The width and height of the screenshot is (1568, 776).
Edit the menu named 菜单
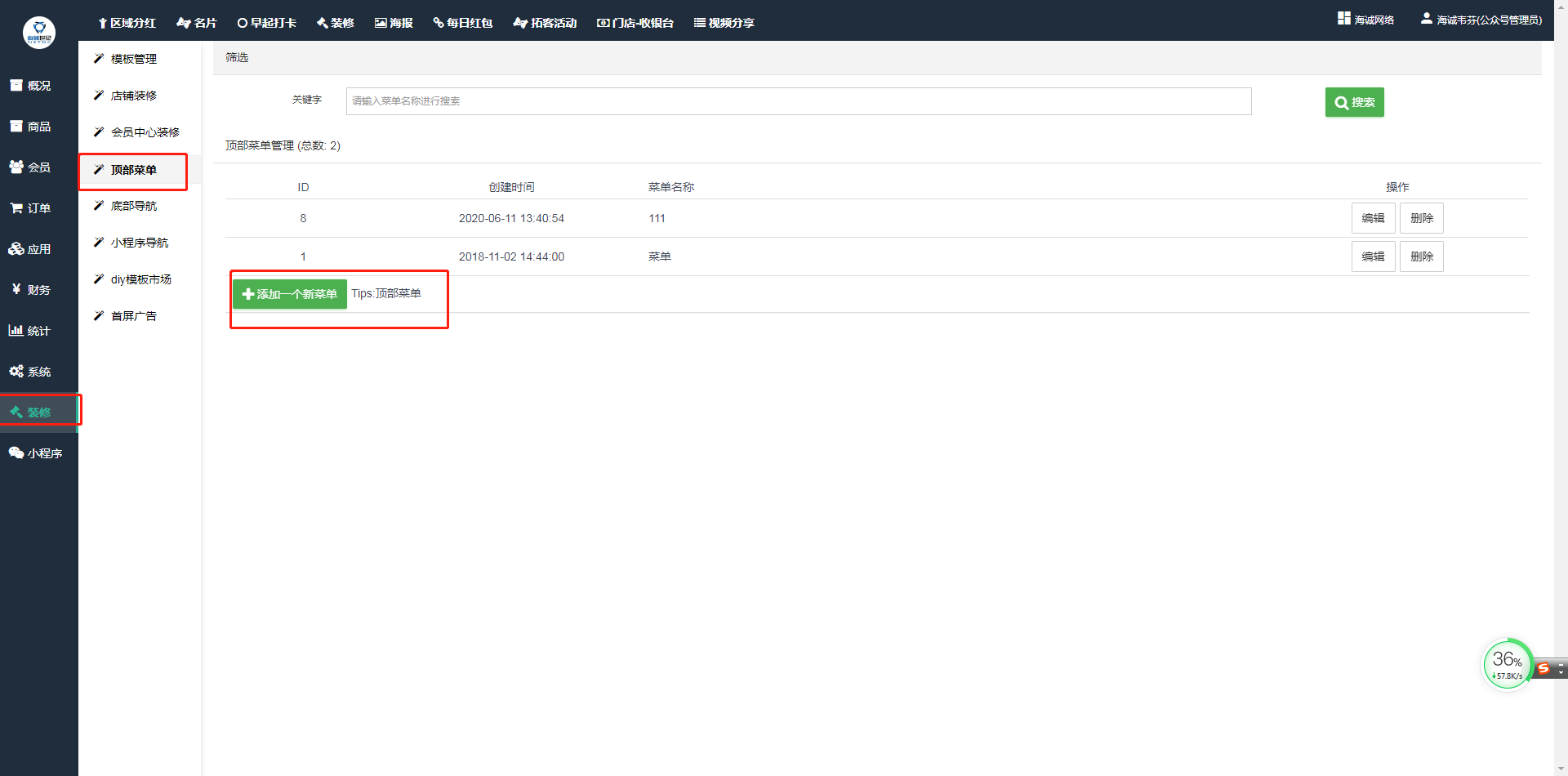(1373, 256)
